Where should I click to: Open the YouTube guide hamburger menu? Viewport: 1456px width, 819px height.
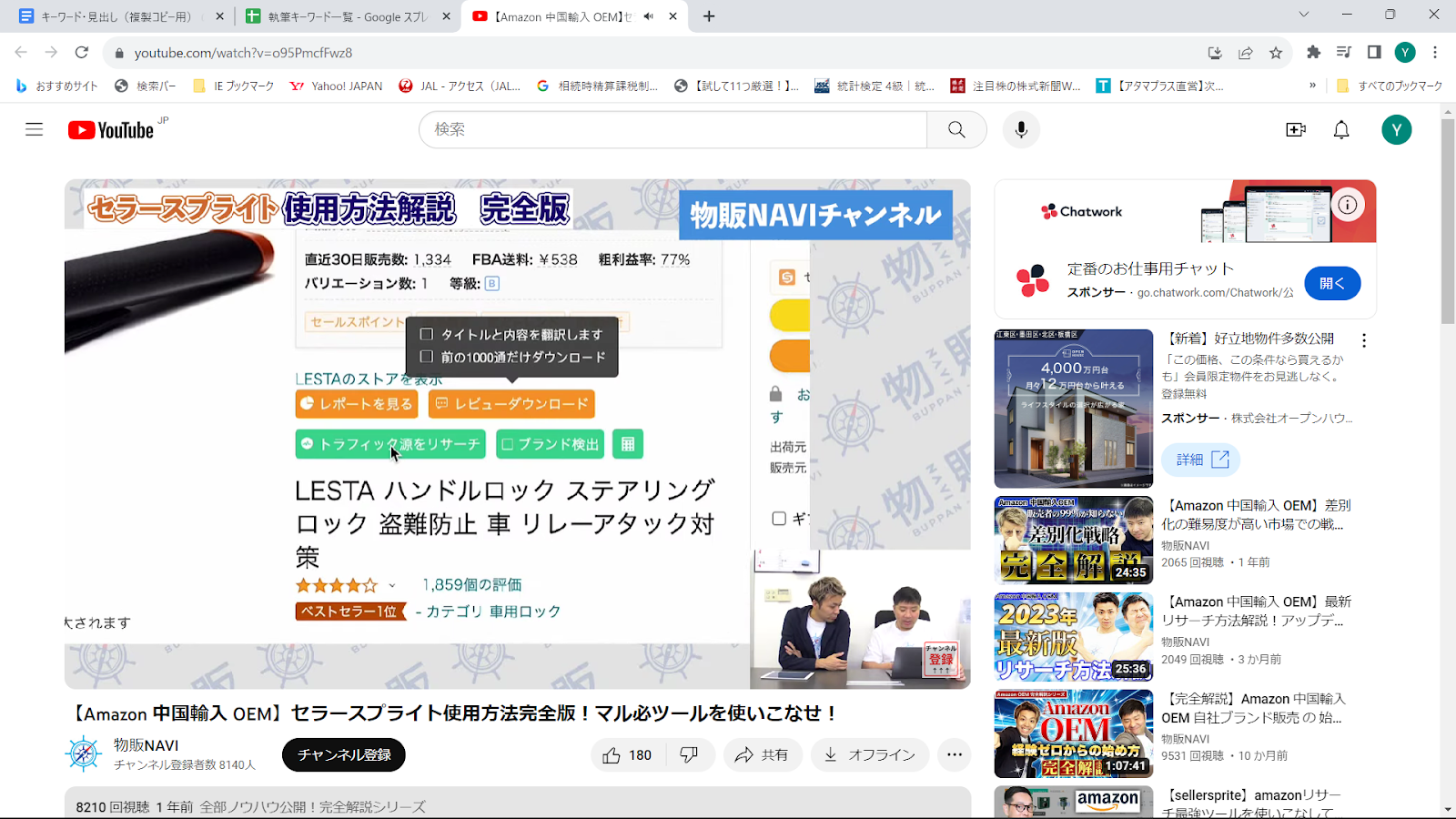coord(34,129)
